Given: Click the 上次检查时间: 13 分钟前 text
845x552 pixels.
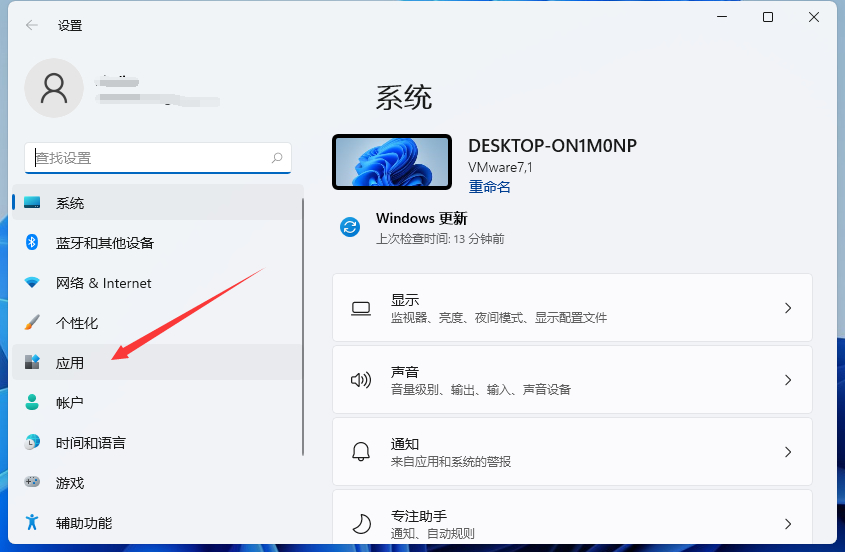Looking at the screenshot, I should tap(440, 239).
